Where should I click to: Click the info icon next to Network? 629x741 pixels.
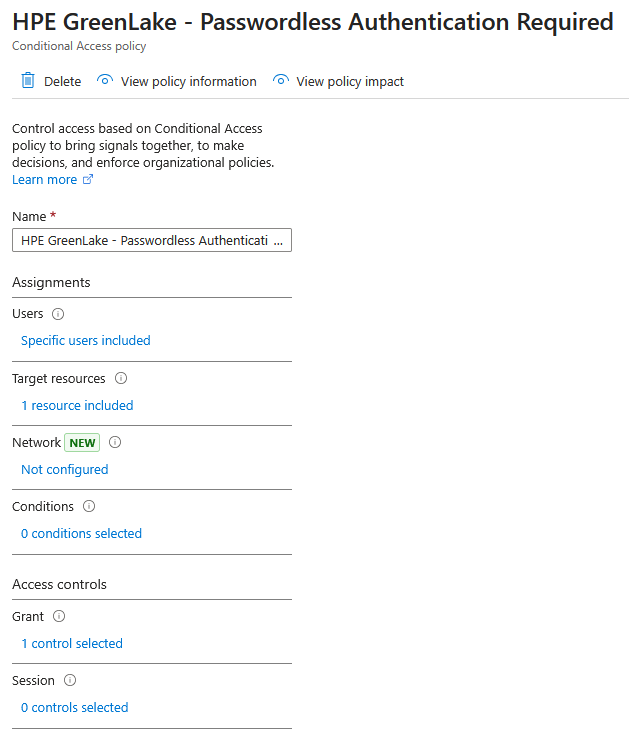tap(115, 442)
